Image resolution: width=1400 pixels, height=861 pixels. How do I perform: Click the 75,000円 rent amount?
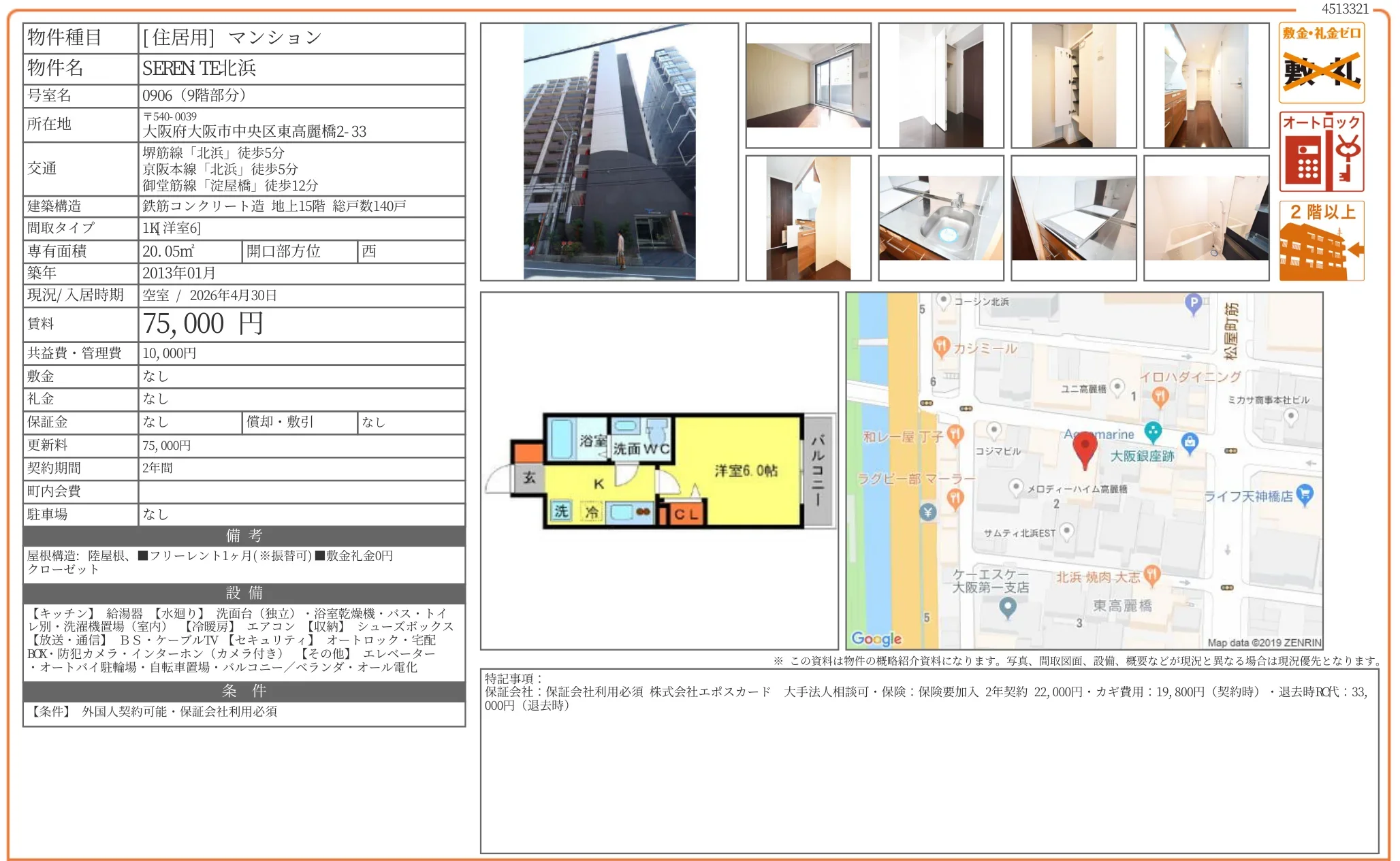point(203,324)
